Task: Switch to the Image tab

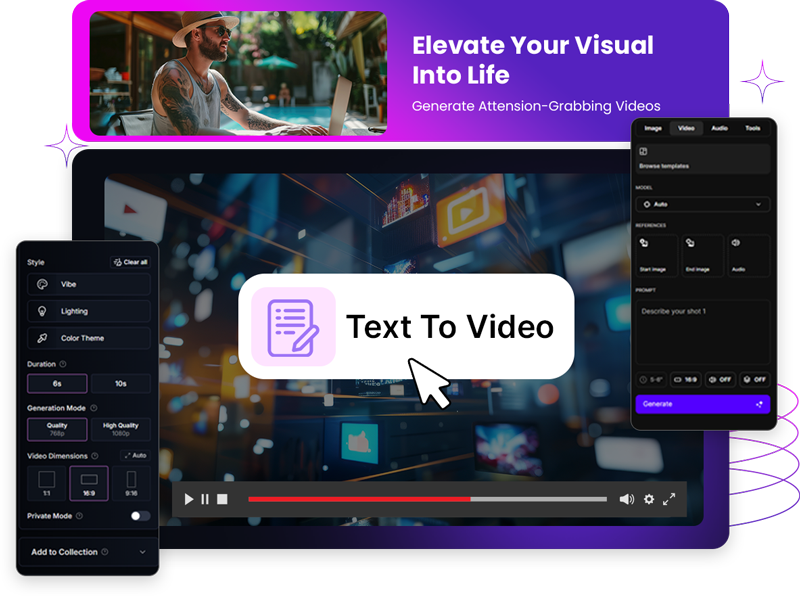Action: pyautogui.click(x=653, y=128)
